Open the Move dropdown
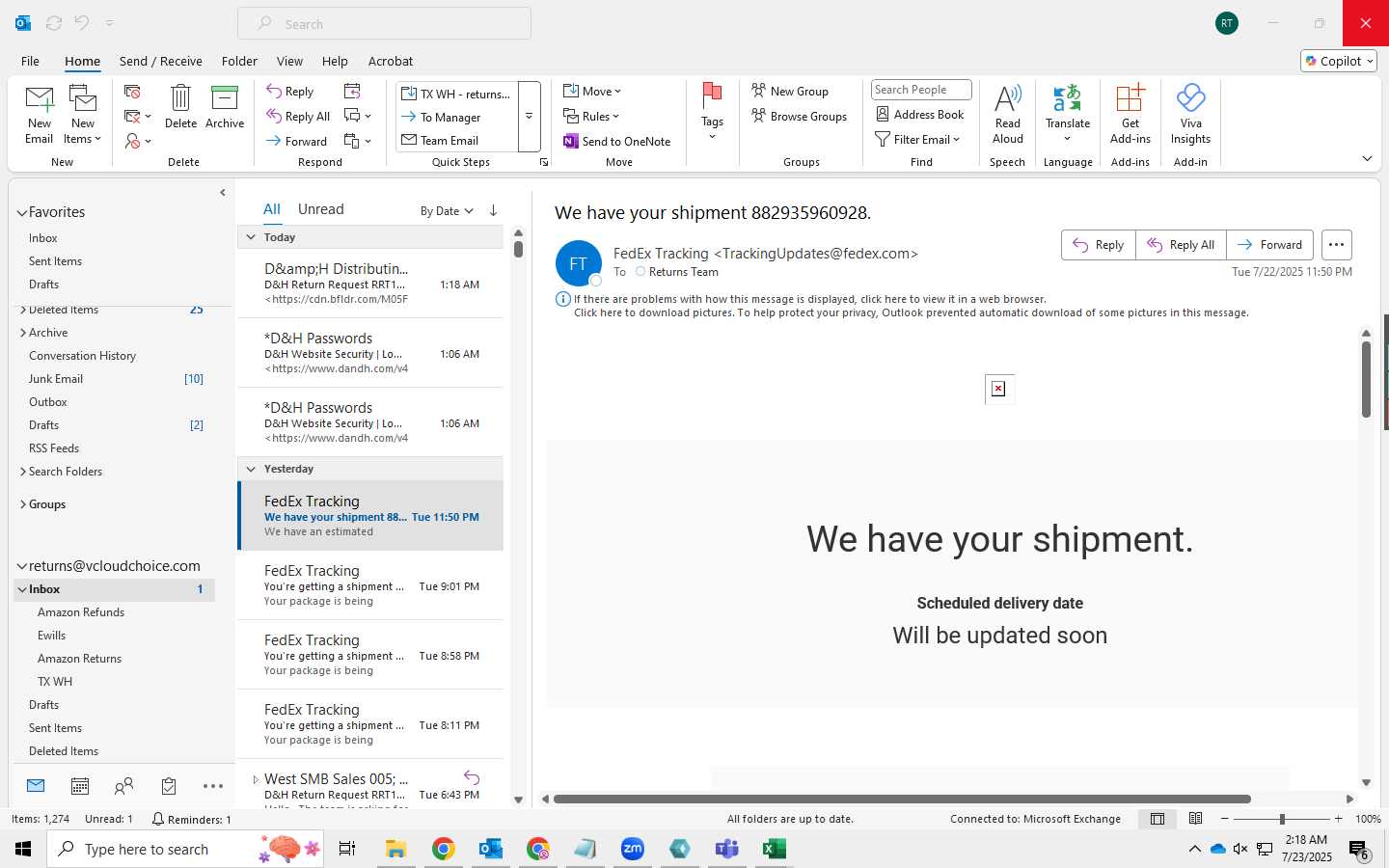This screenshot has width=1389, height=868. pos(592,92)
